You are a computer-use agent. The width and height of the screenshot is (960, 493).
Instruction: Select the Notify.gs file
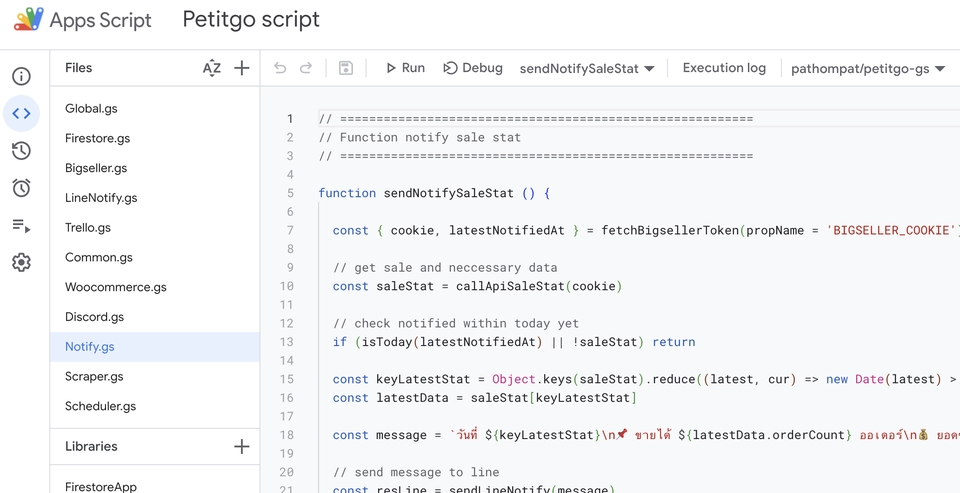[x=155, y=347]
